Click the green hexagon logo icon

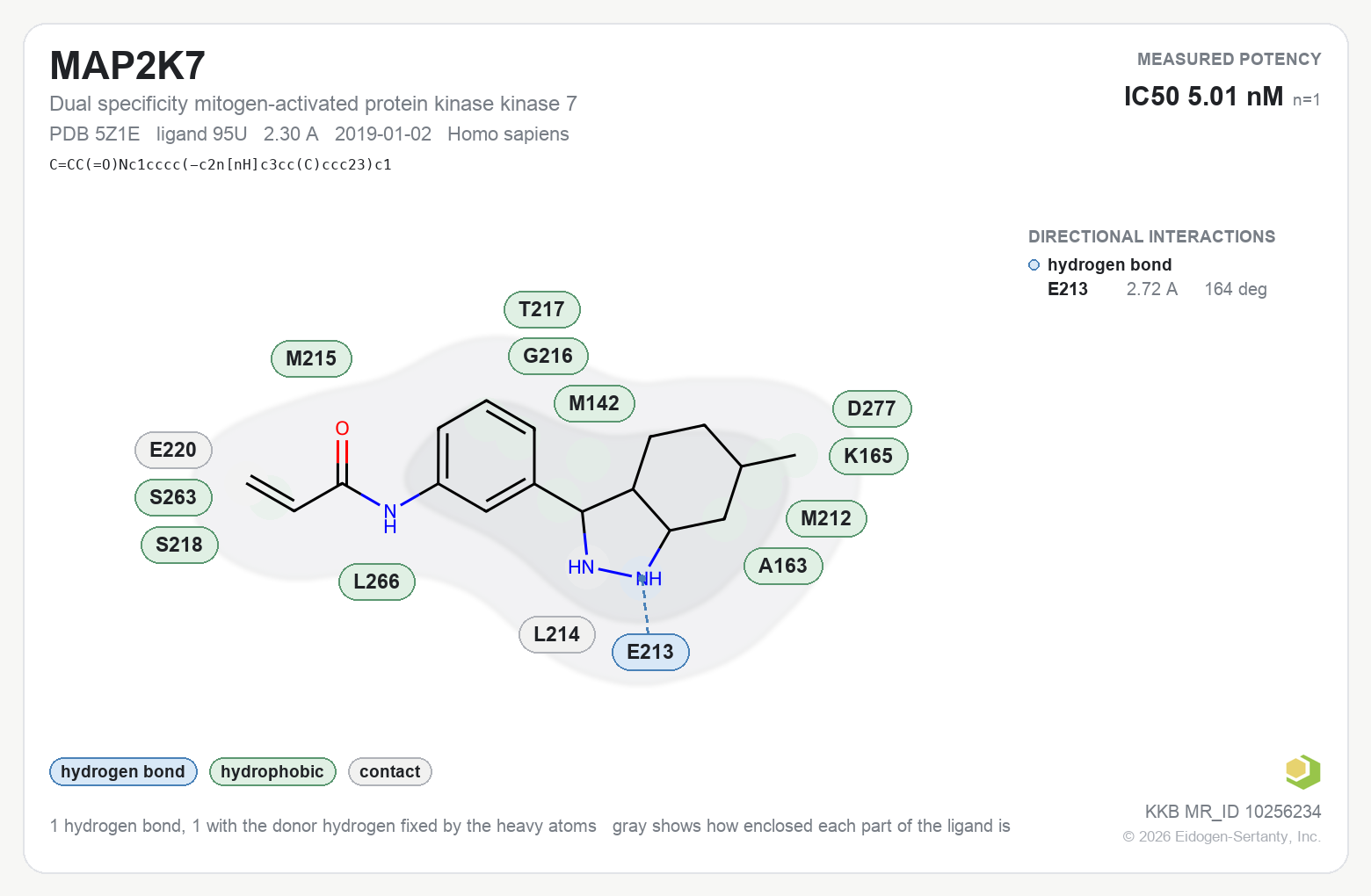coord(1302,772)
